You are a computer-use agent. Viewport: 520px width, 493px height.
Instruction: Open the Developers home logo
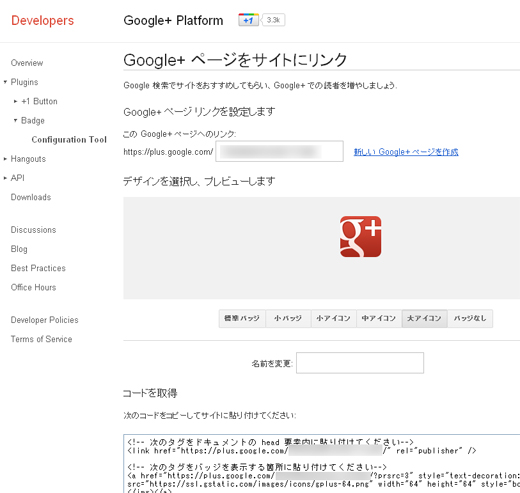[x=42, y=20]
